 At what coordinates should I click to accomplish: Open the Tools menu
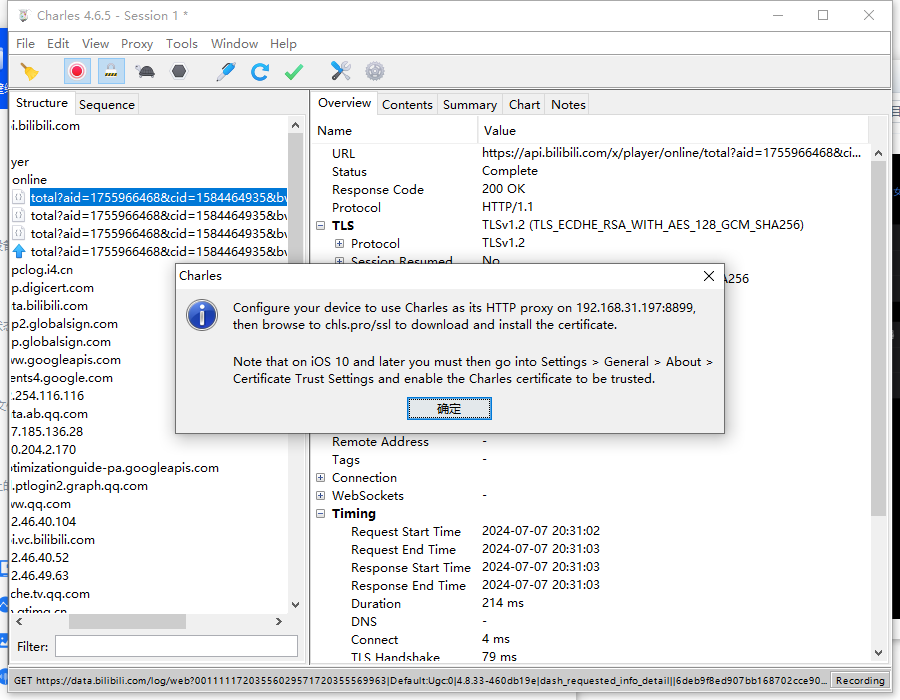click(x=181, y=44)
